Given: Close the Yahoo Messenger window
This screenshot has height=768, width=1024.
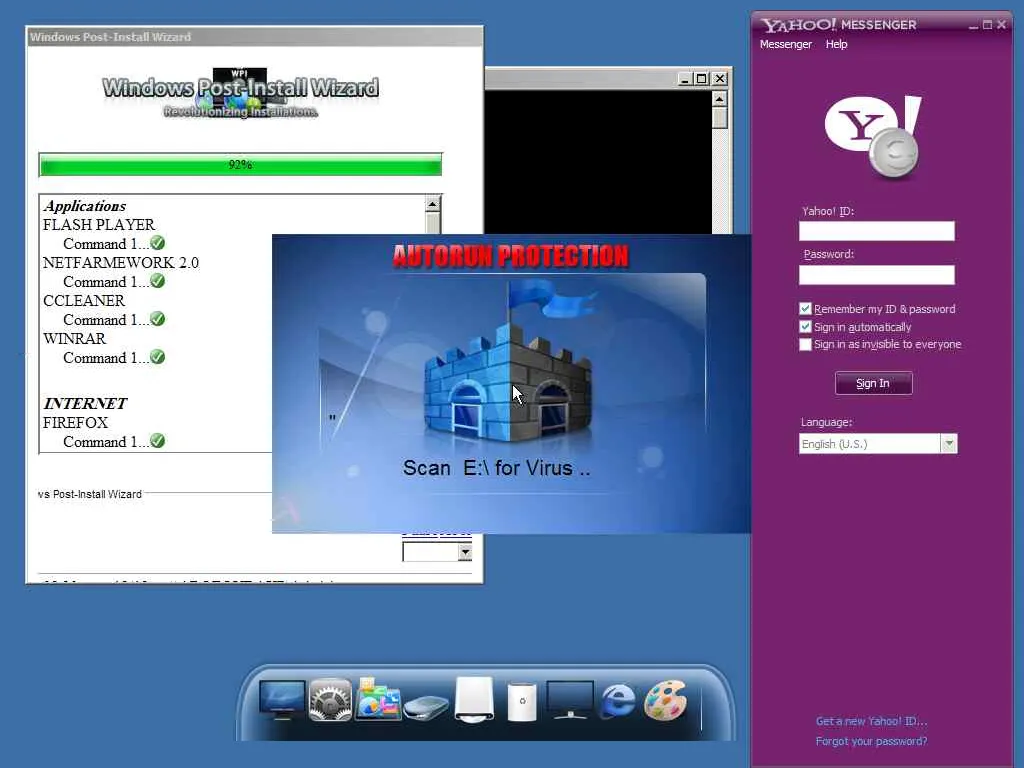Looking at the screenshot, I should coord(1001,25).
